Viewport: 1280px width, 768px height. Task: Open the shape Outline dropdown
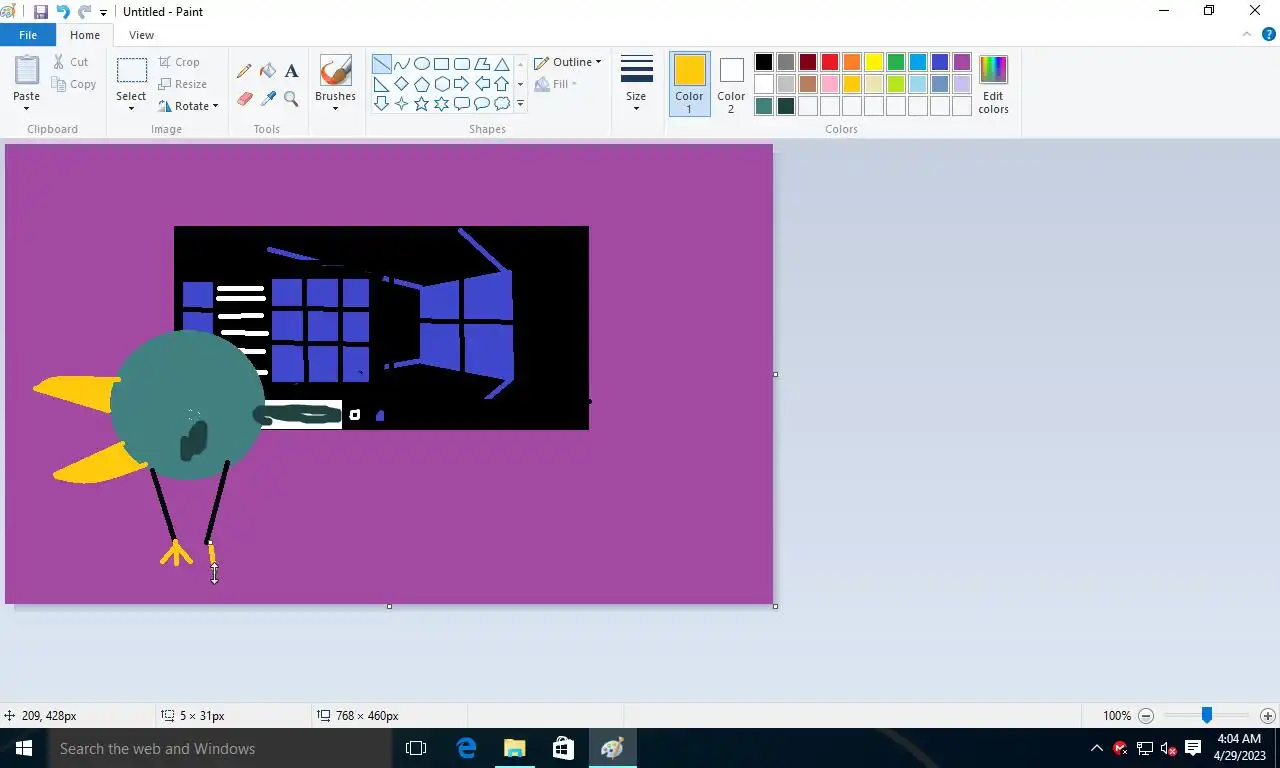tap(567, 62)
